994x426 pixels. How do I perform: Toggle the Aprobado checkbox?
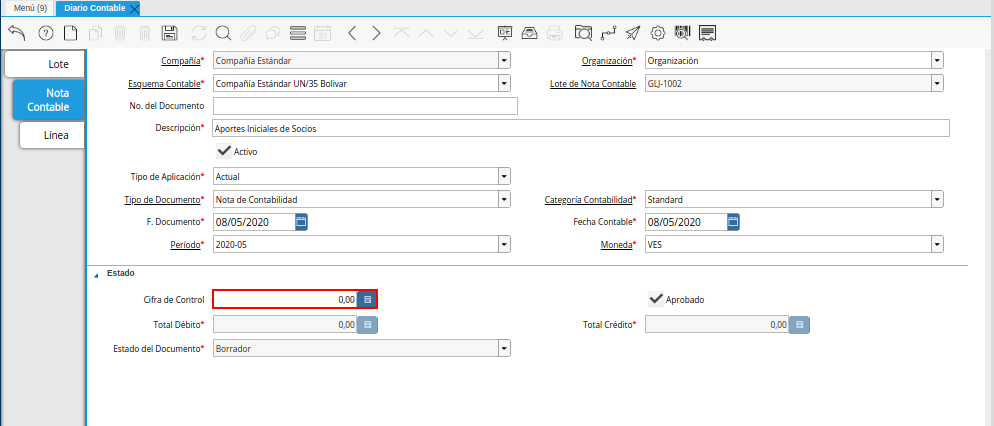tap(656, 299)
